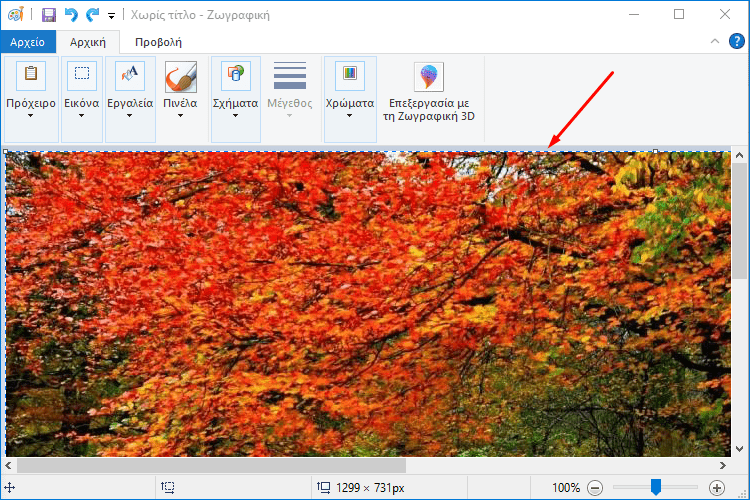This screenshot has width=750, height=500.
Task: Zoom in with the plus button
Action: tap(717, 488)
